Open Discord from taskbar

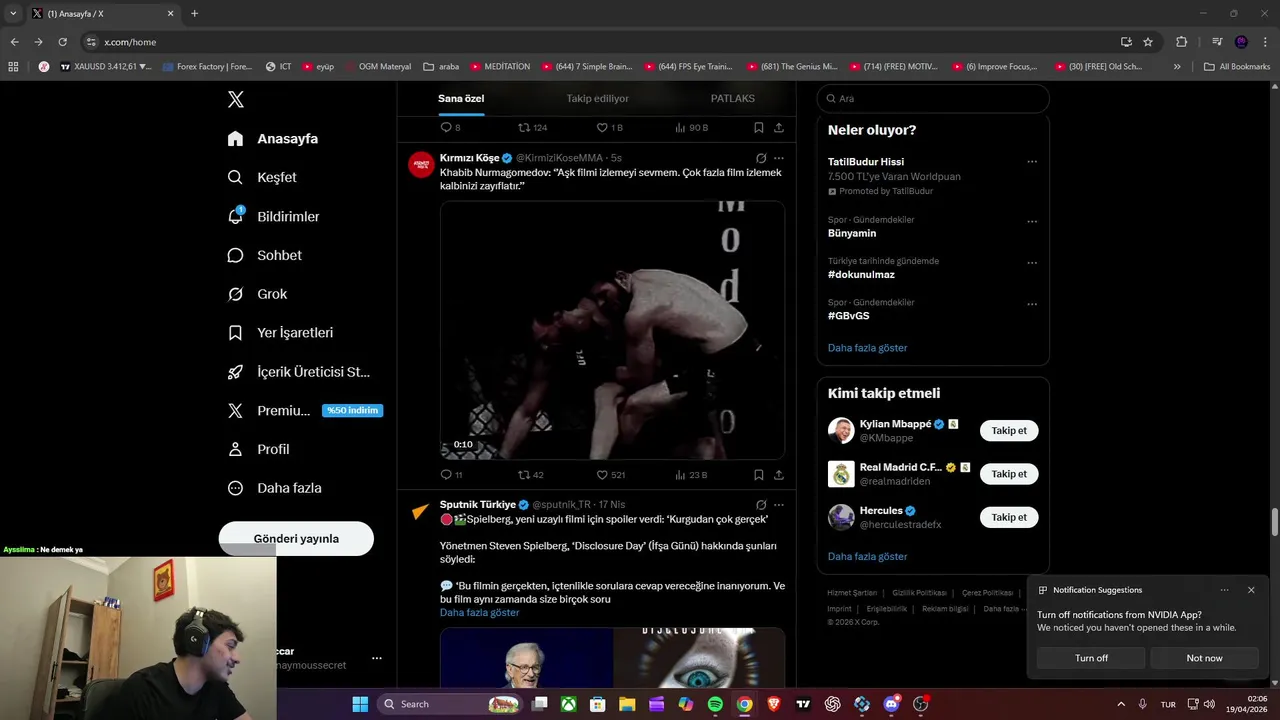pyautogui.click(x=891, y=704)
